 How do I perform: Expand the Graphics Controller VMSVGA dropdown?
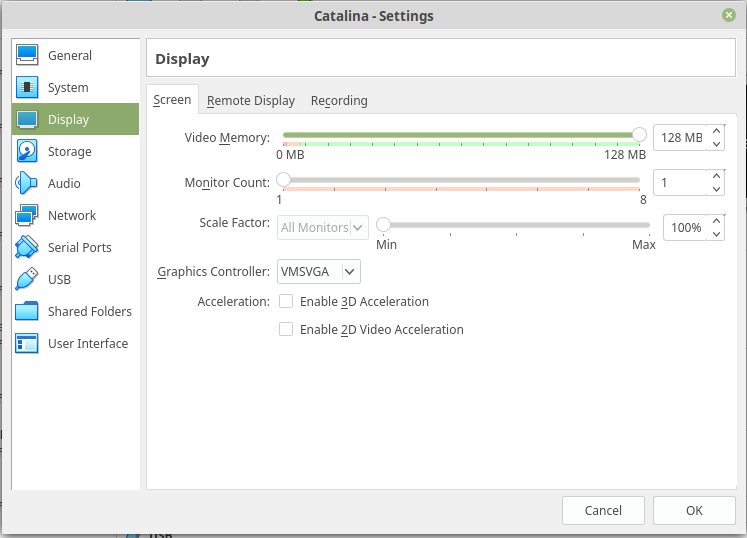[x=318, y=272]
